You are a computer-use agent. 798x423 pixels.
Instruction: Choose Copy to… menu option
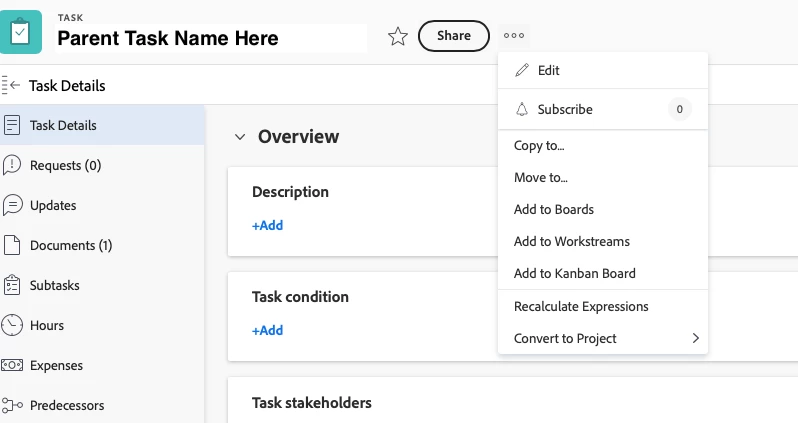[x=539, y=145]
